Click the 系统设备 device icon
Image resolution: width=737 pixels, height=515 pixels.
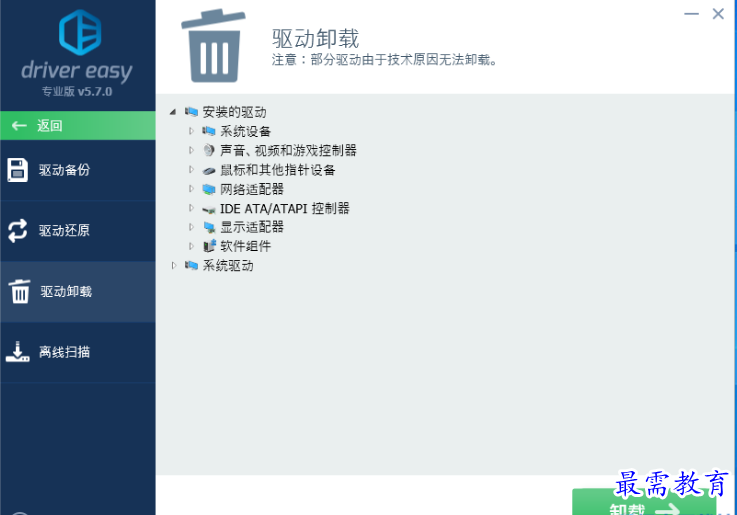point(209,131)
